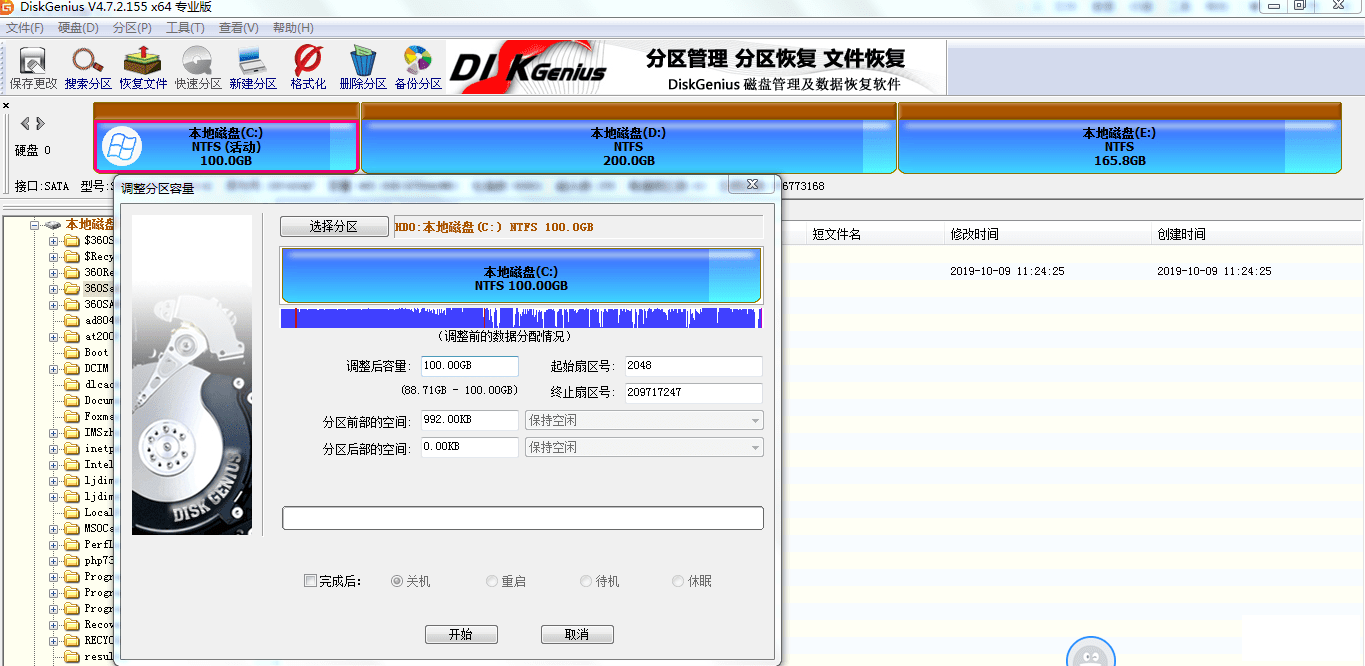The height and width of the screenshot is (666, 1365).
Task: Click the 调整后容量 input field
Action: (x=470, y=366)
